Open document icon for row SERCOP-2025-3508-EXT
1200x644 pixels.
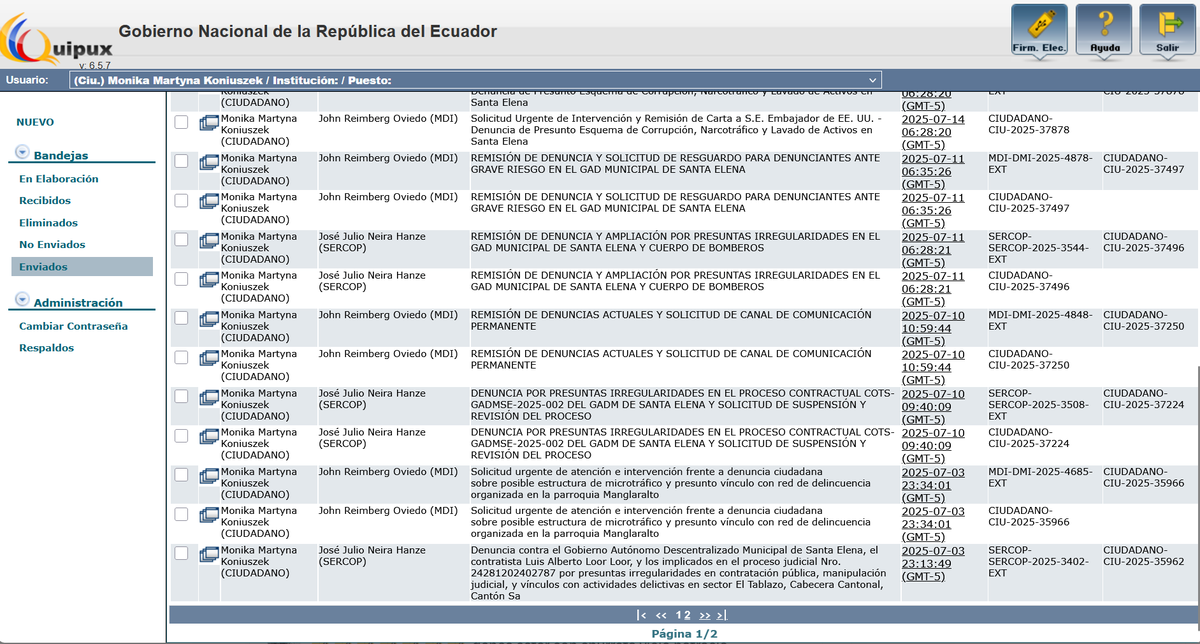(209, 396)
